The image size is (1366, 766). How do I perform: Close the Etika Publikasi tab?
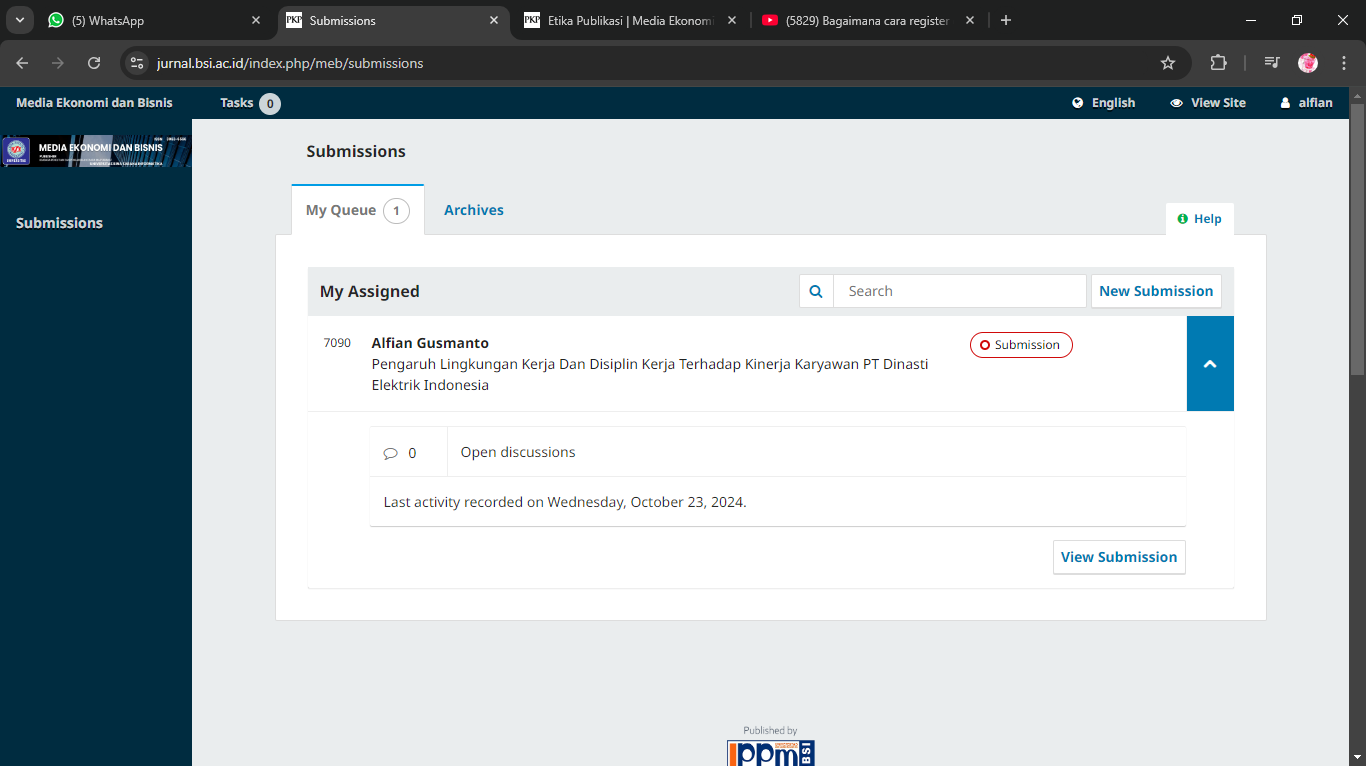732,20
